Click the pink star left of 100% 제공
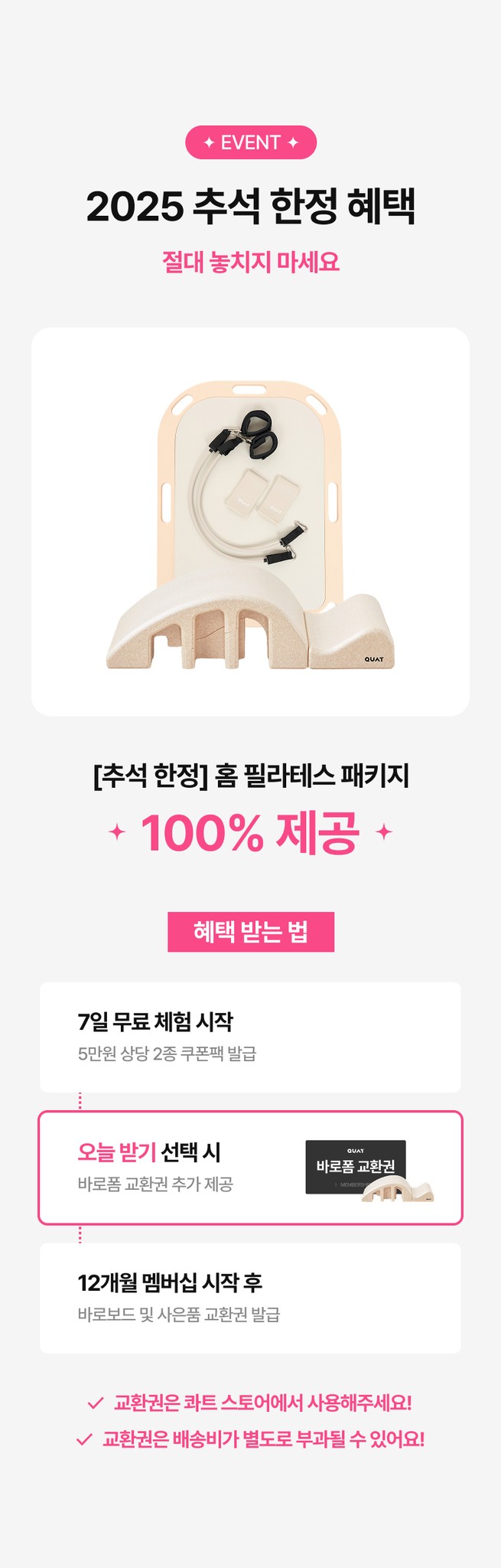Screen dimensions: 501x1568 tap(117, 831)
